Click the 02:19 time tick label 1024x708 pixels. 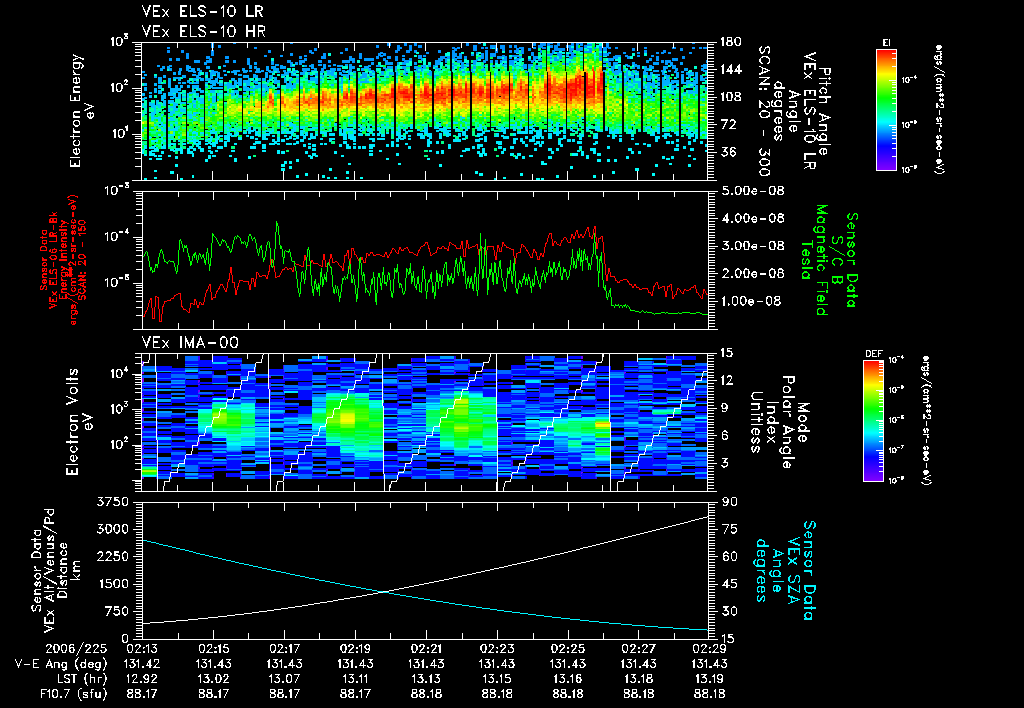(x=355, y=649)
